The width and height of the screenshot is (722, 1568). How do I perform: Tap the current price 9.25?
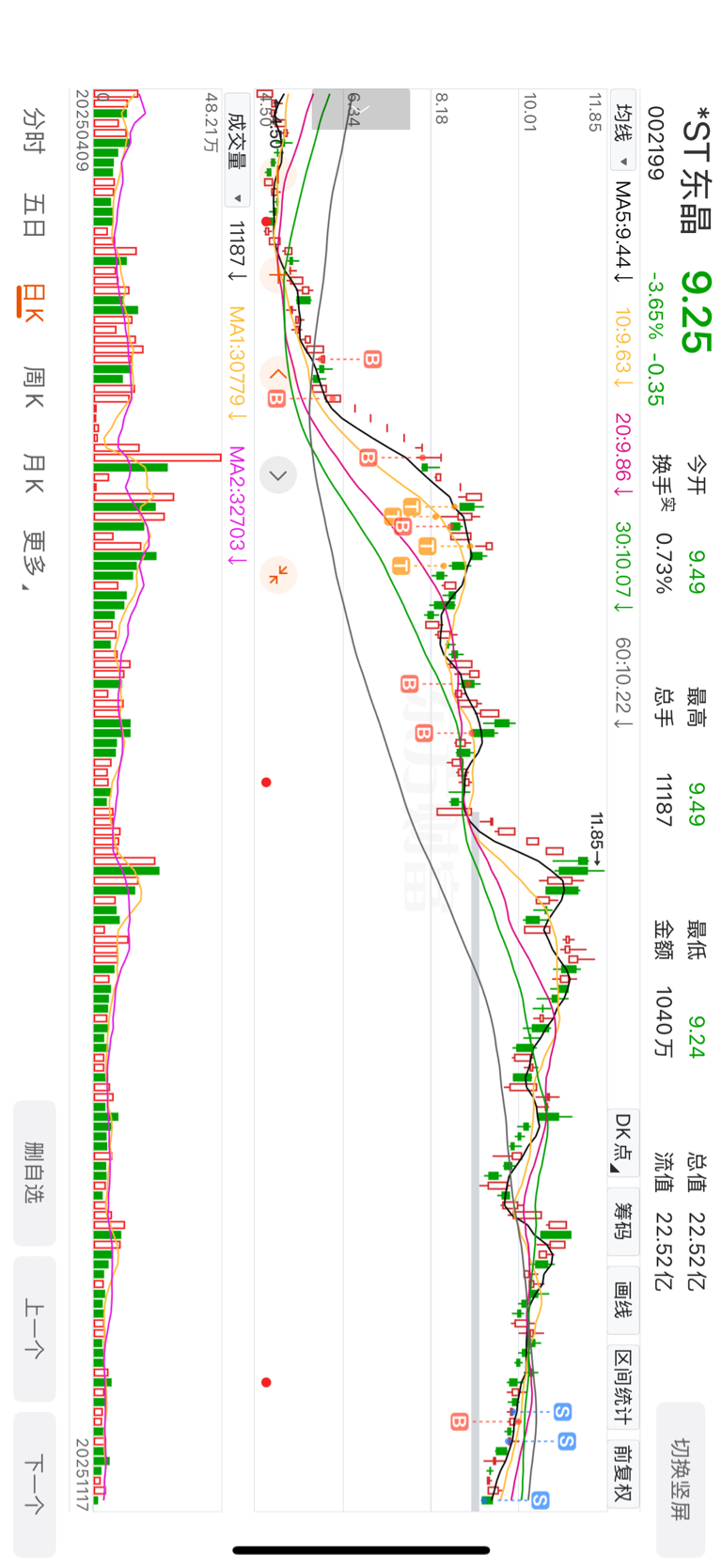point(697,313)
